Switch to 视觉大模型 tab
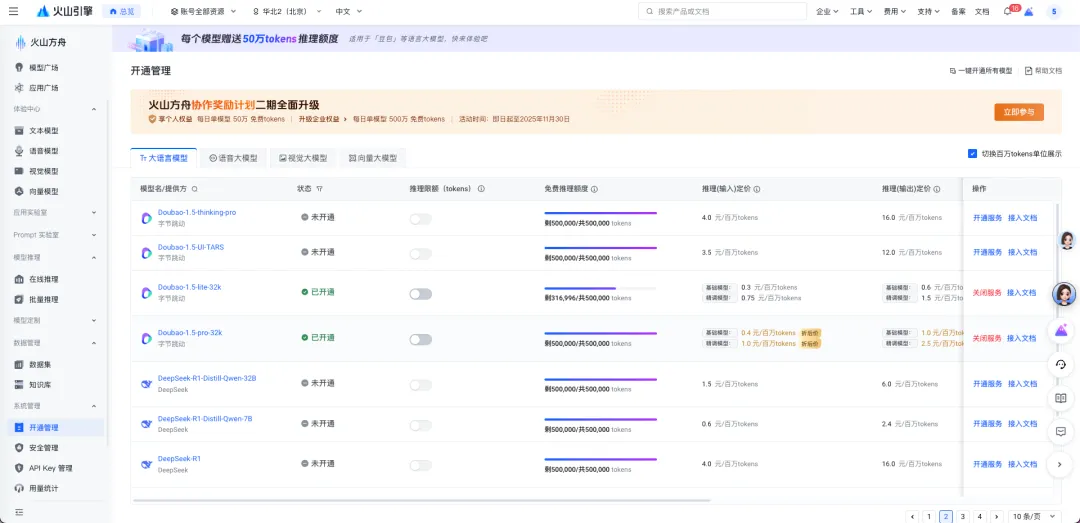 click(303, 158)
